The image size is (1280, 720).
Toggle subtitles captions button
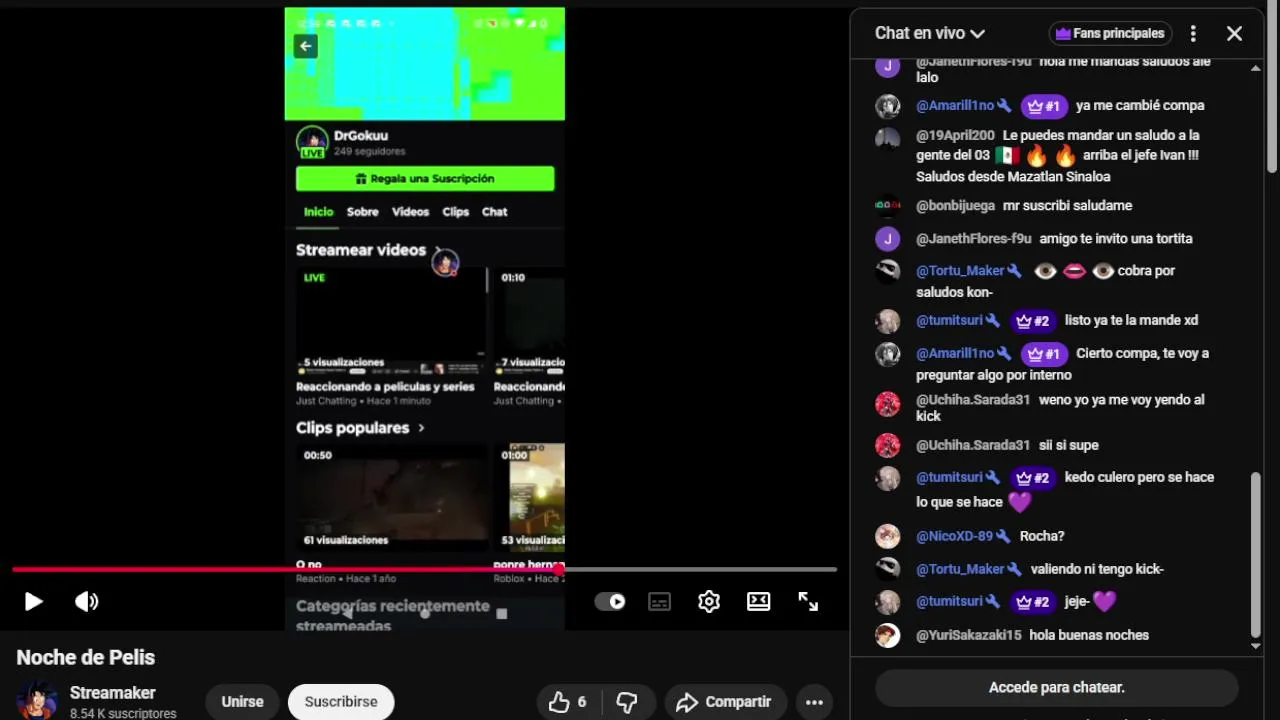[x=659, y=601]
